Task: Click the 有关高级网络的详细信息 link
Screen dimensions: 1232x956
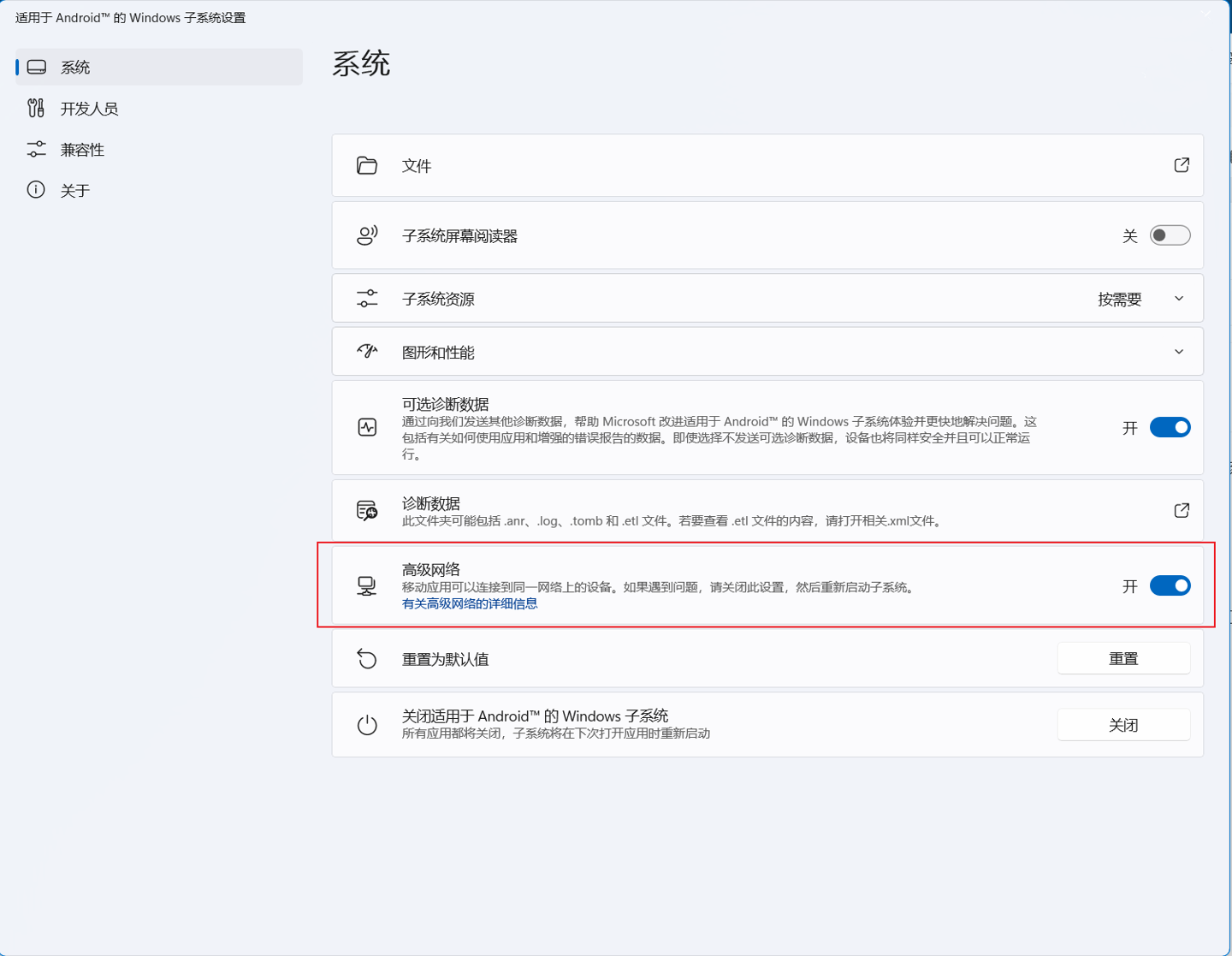Action: tap(470, 603)
